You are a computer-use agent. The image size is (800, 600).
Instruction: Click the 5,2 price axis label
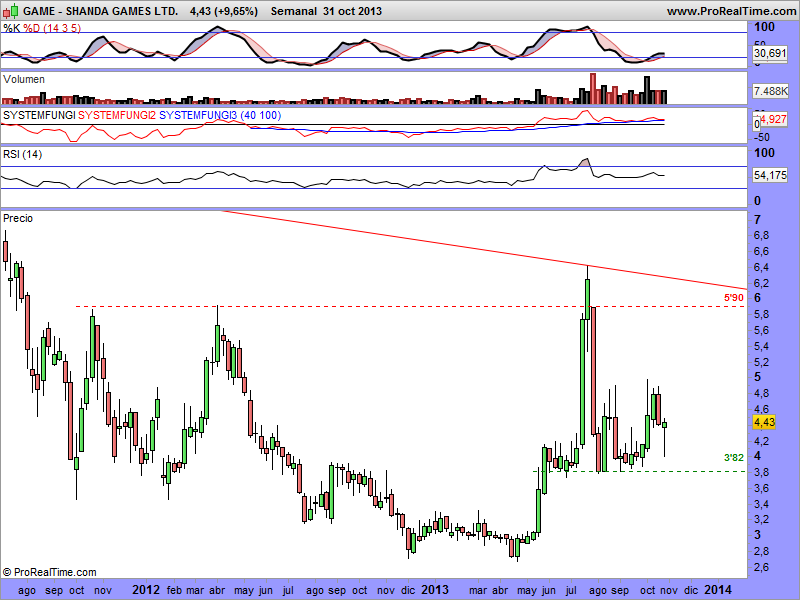[x=762, y=362]
